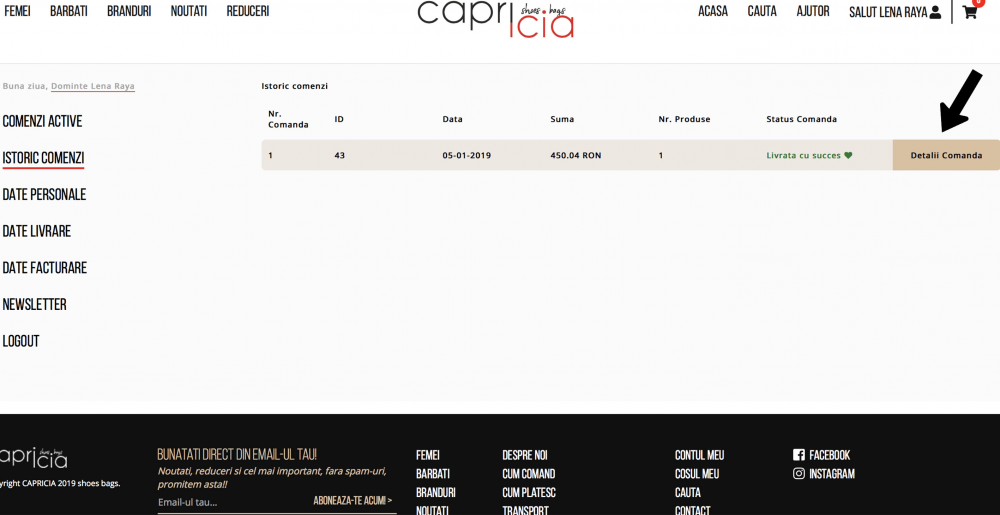Click Logout in the account sidebar

click(21, 341)
